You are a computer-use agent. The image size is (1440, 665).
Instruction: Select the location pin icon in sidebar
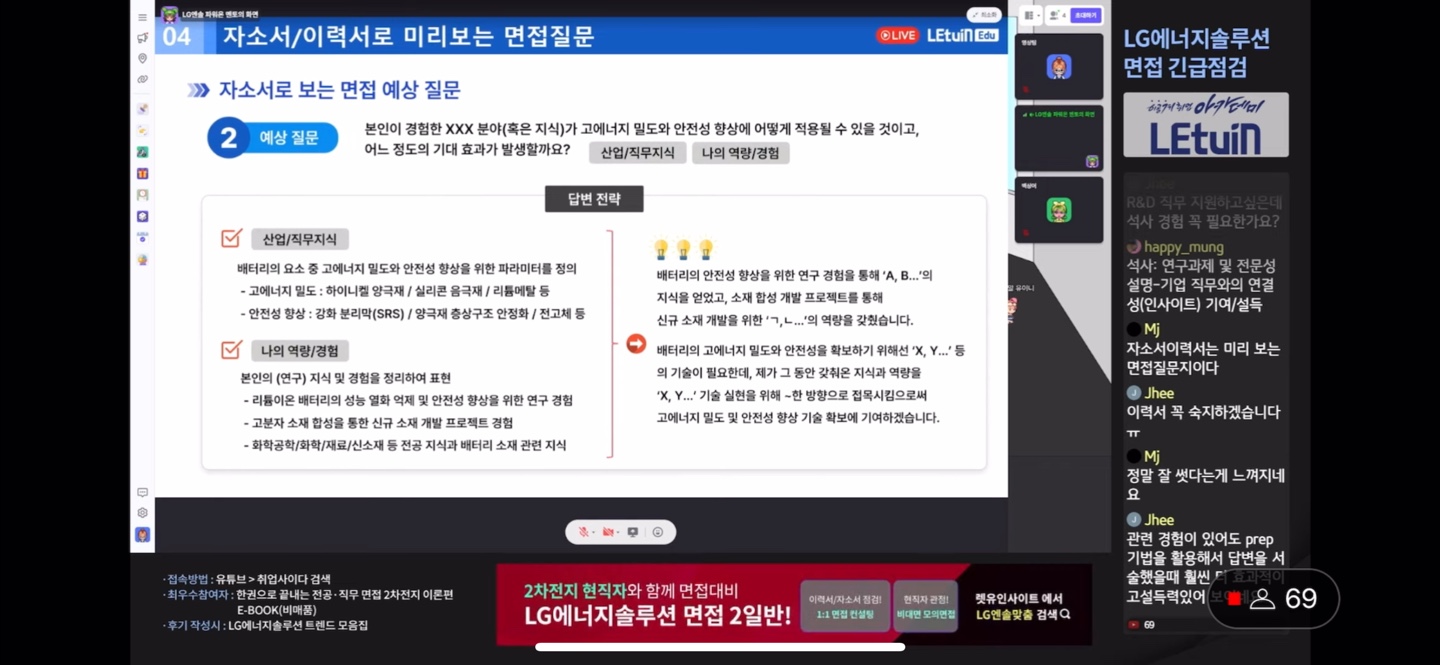(x=143, y=59)
